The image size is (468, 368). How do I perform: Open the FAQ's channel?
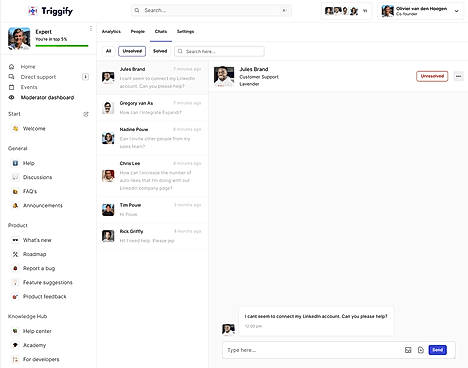[x=30, y=191]
